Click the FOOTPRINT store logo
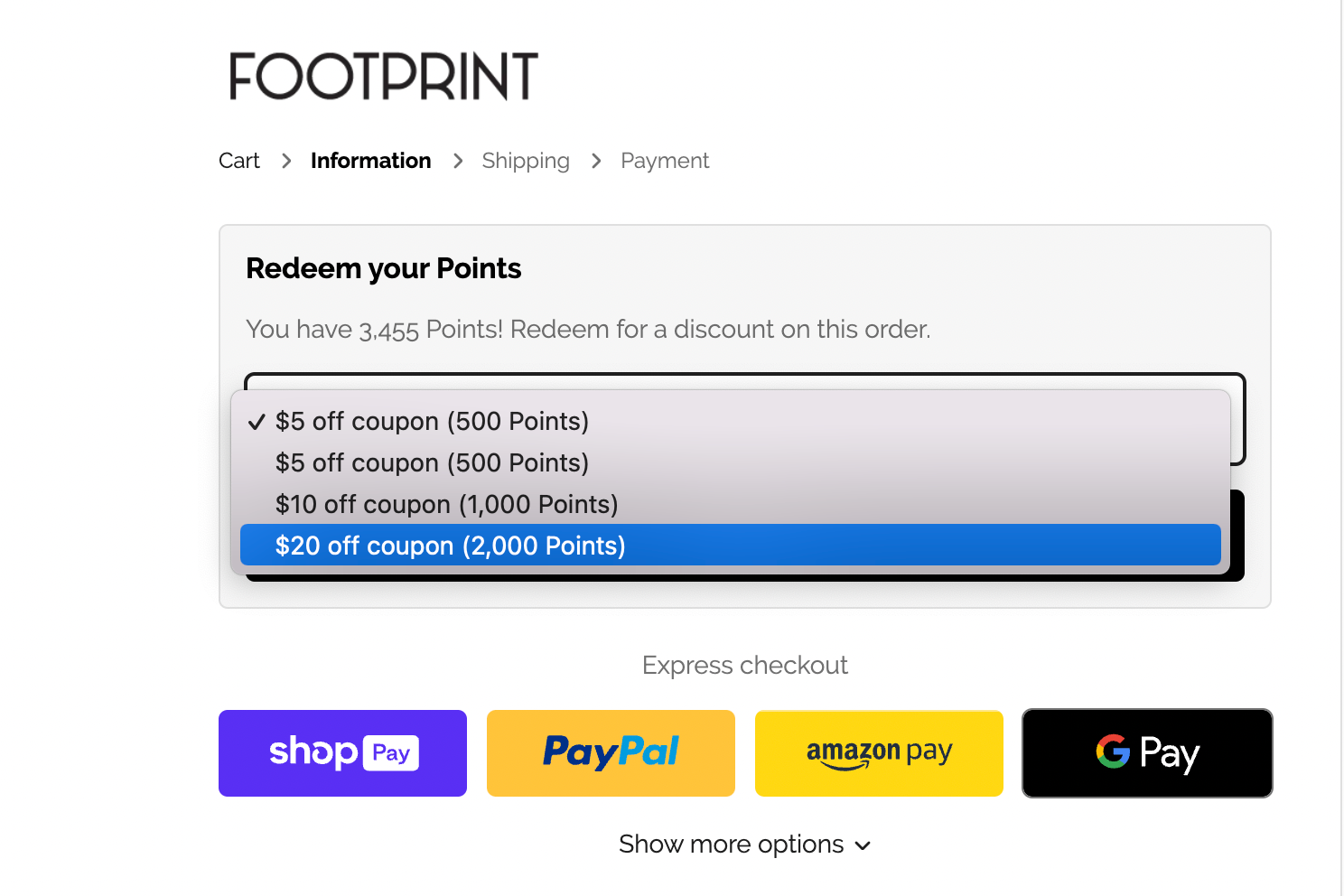Screen dimensions: 1344x896 pos(382,77)
